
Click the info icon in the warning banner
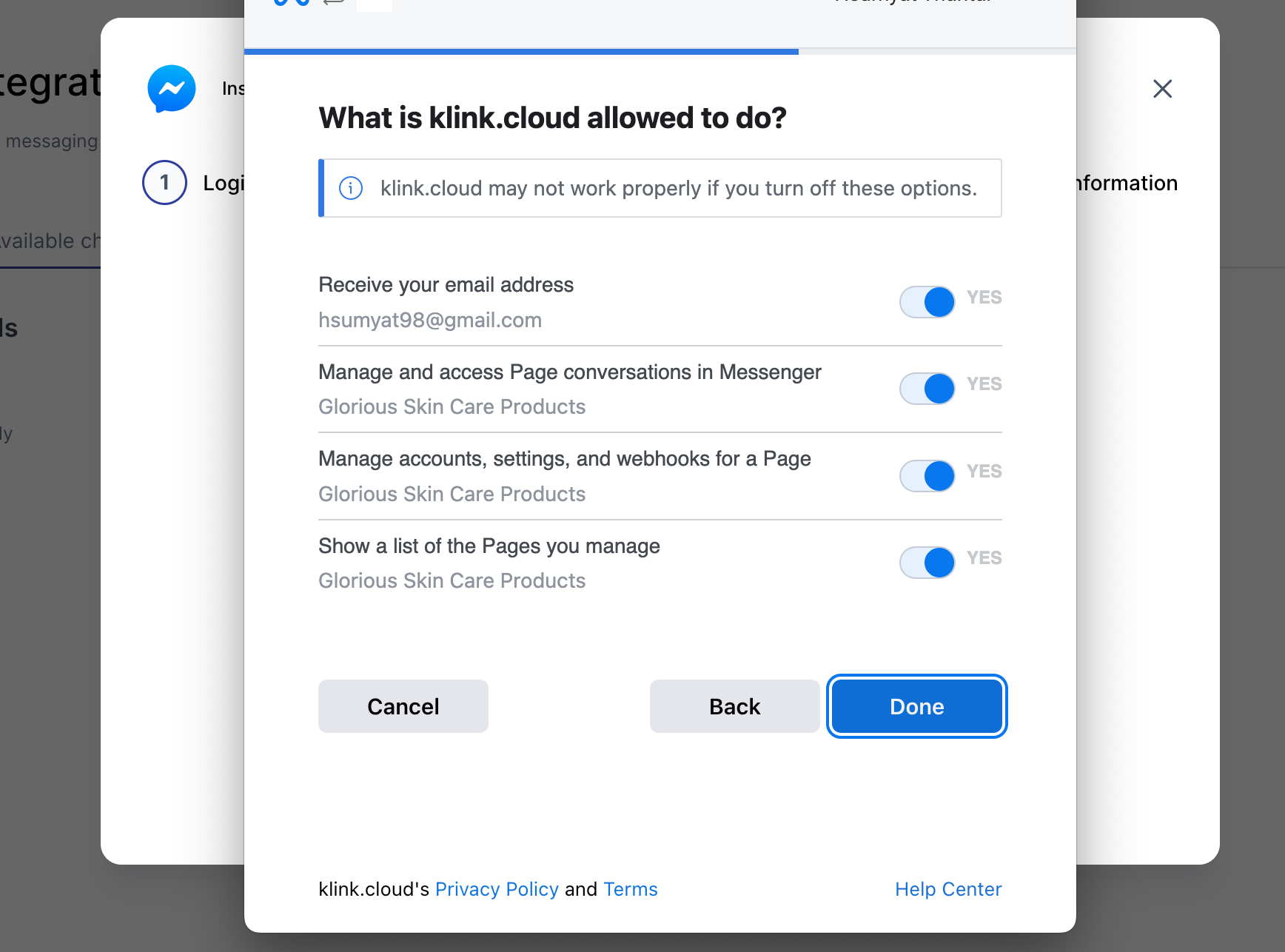pos(351,188)
